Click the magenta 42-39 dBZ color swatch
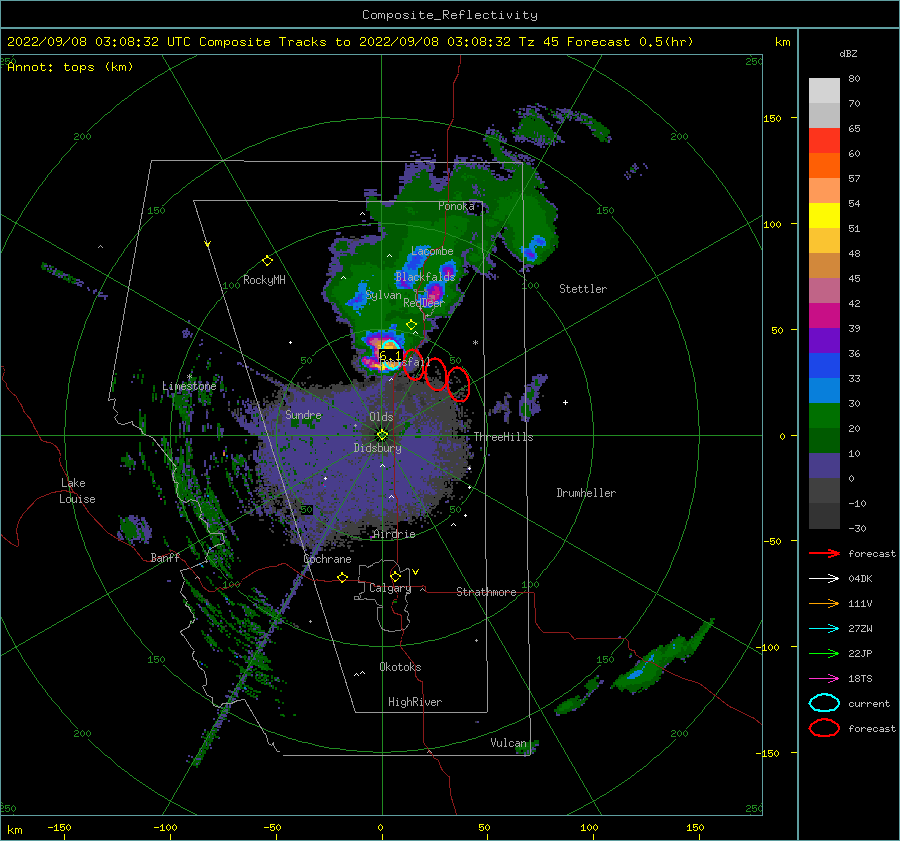 point(824,316)
